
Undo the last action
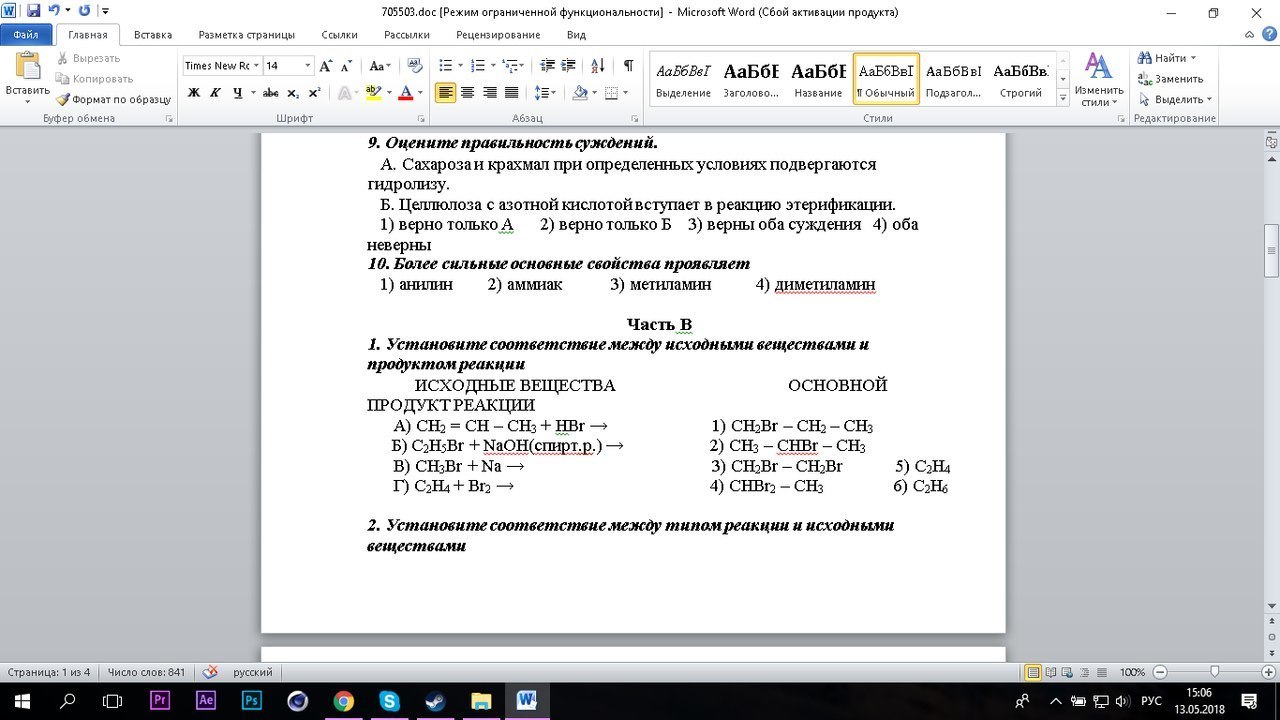55,11
